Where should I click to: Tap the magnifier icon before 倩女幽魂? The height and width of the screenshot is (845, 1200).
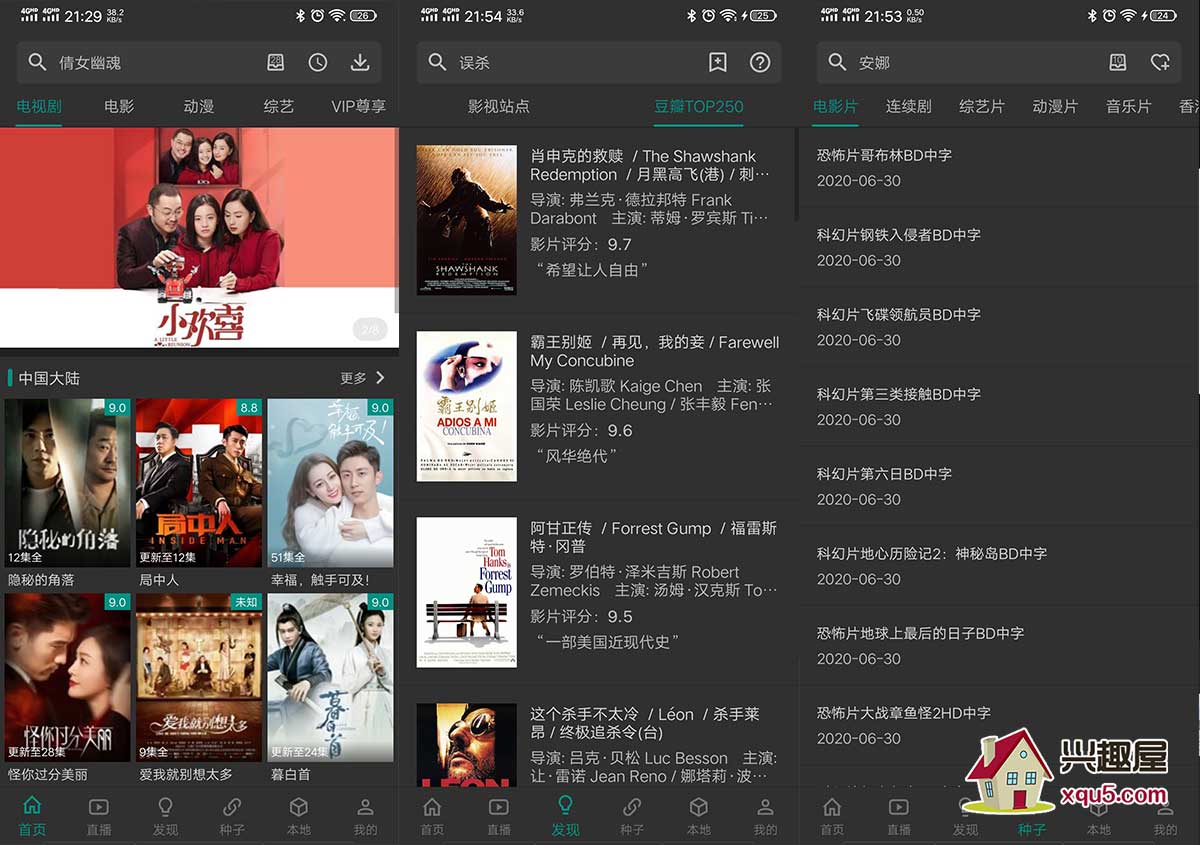[37, 62]
